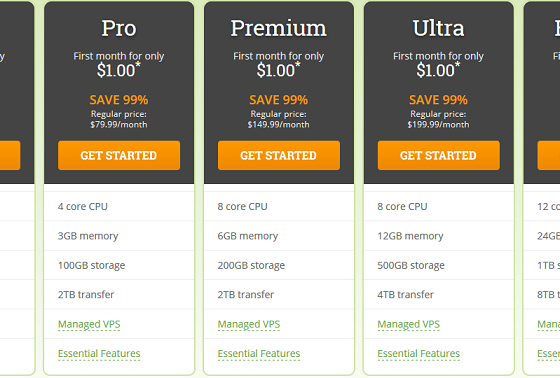Click the Ultra plan title
The height and width of the screenshot is (378, 560).
pyautogui.click(x=439, y=28)
